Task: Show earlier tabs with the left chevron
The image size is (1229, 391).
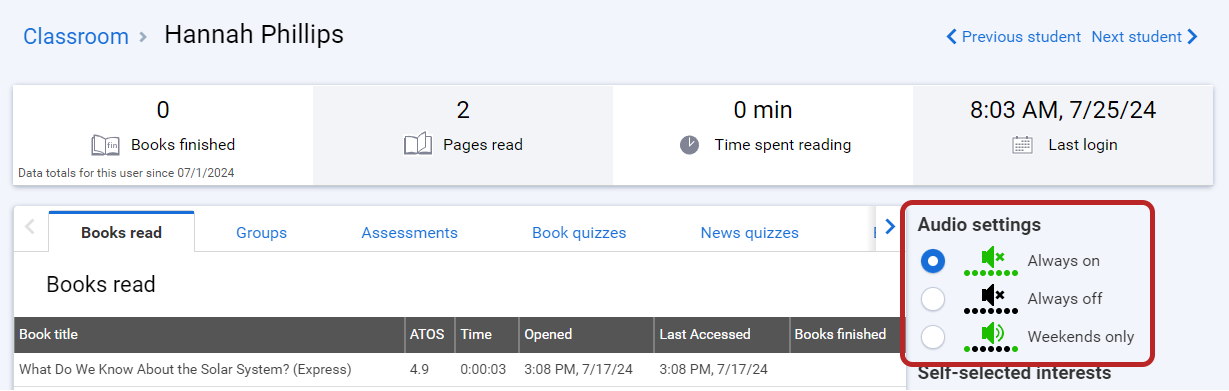Action: coord(29,227)
